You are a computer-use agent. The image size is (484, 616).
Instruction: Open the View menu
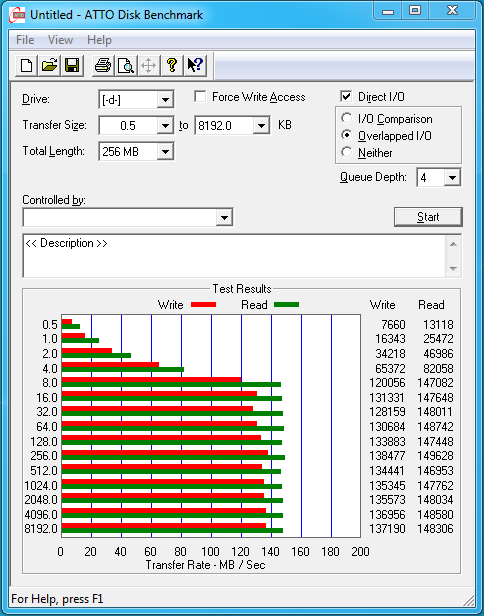(x=60, y=40)
